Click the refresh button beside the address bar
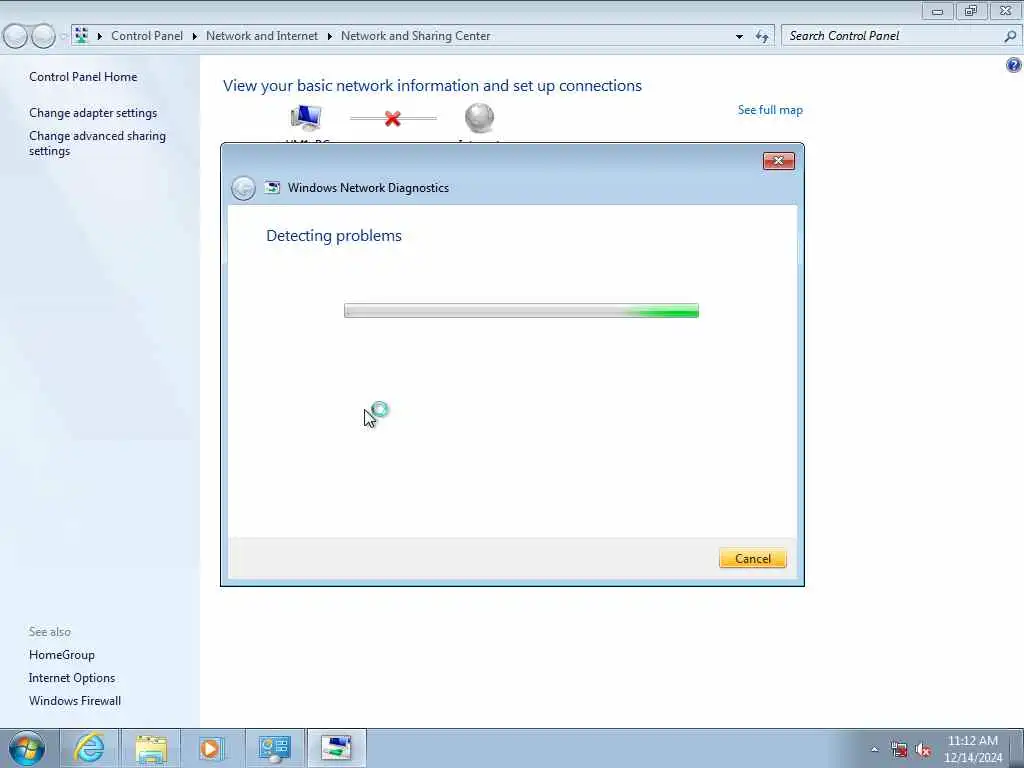The height and width of the screenshot is (768, 1024). pyautogui.click(x=761, y=36)
